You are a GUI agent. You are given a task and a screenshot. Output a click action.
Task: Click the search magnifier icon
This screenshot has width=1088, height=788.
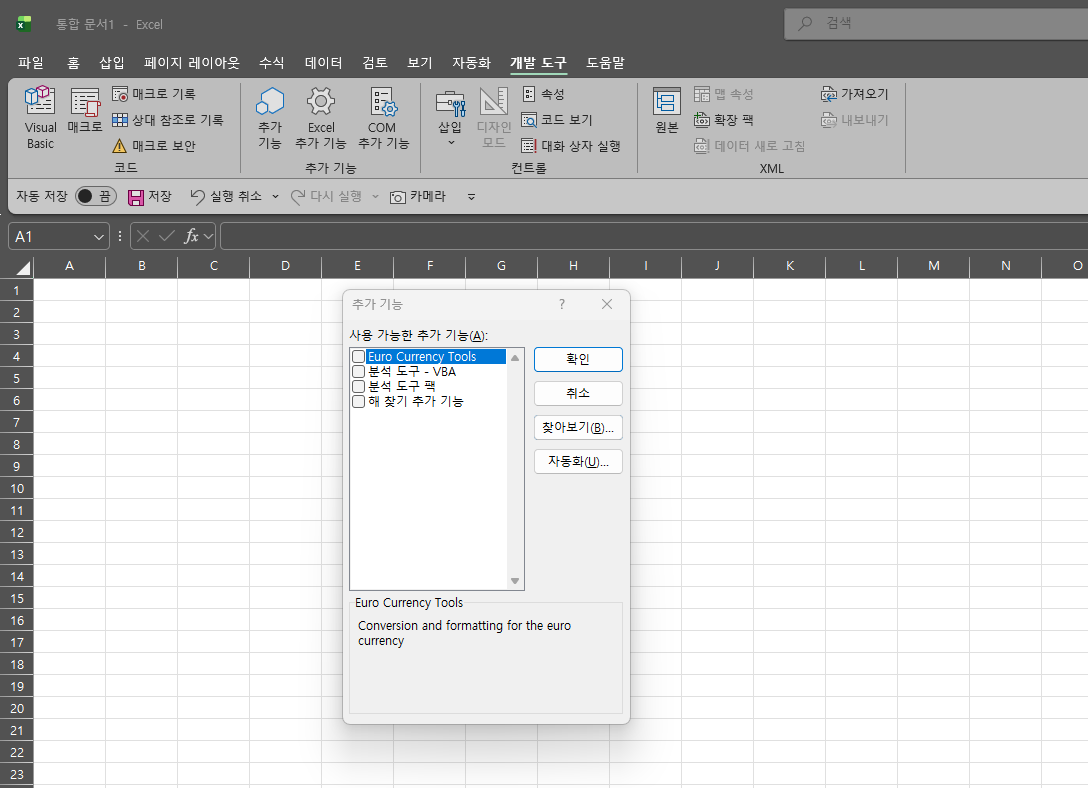click(805, 24)
